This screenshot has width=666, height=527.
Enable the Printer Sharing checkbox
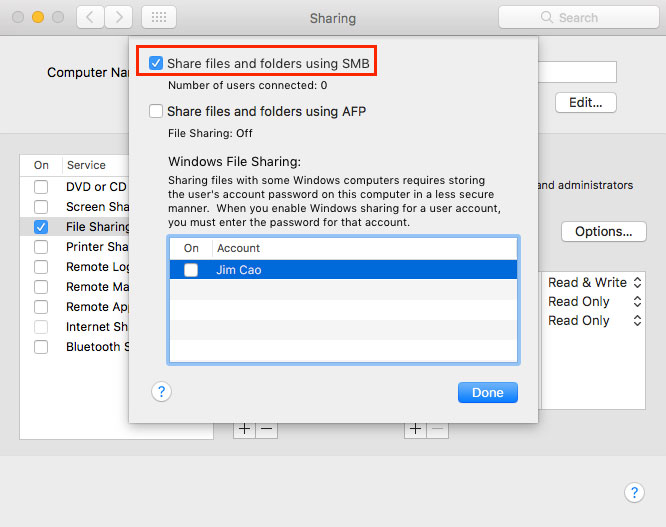[41, 247]
